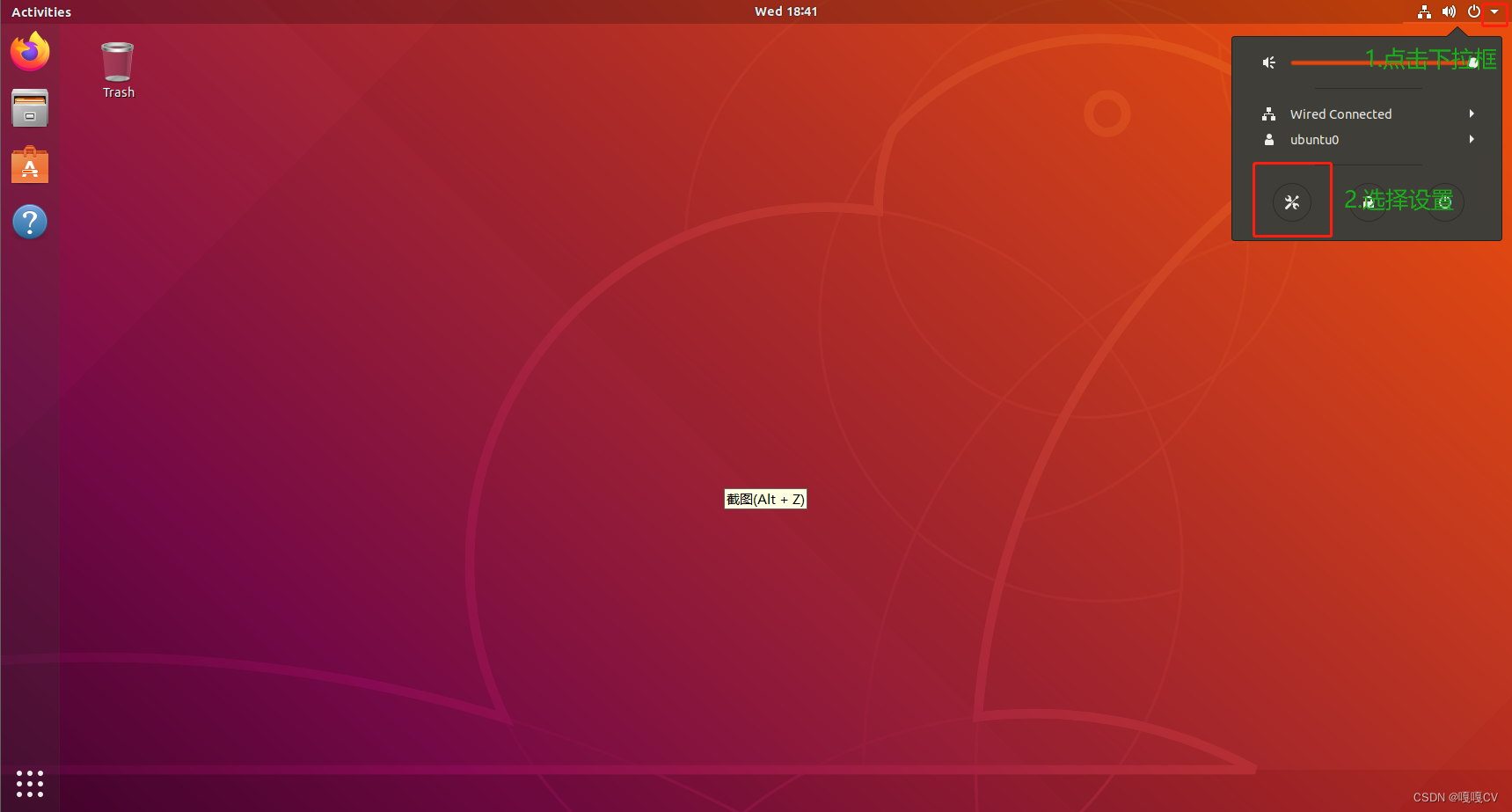This screenshot has width=1512, height=812.
Task: Expand the Wired Connected submenu
Action: (1368, 114)
